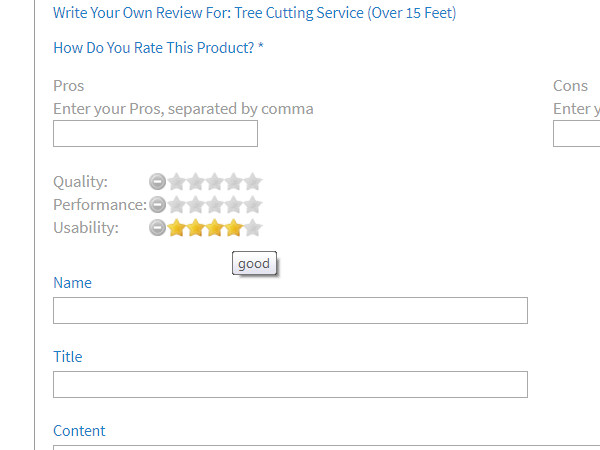Click the first star for Quality
Viewport: 600px width, 450px height.
click(x=177, y=182)
